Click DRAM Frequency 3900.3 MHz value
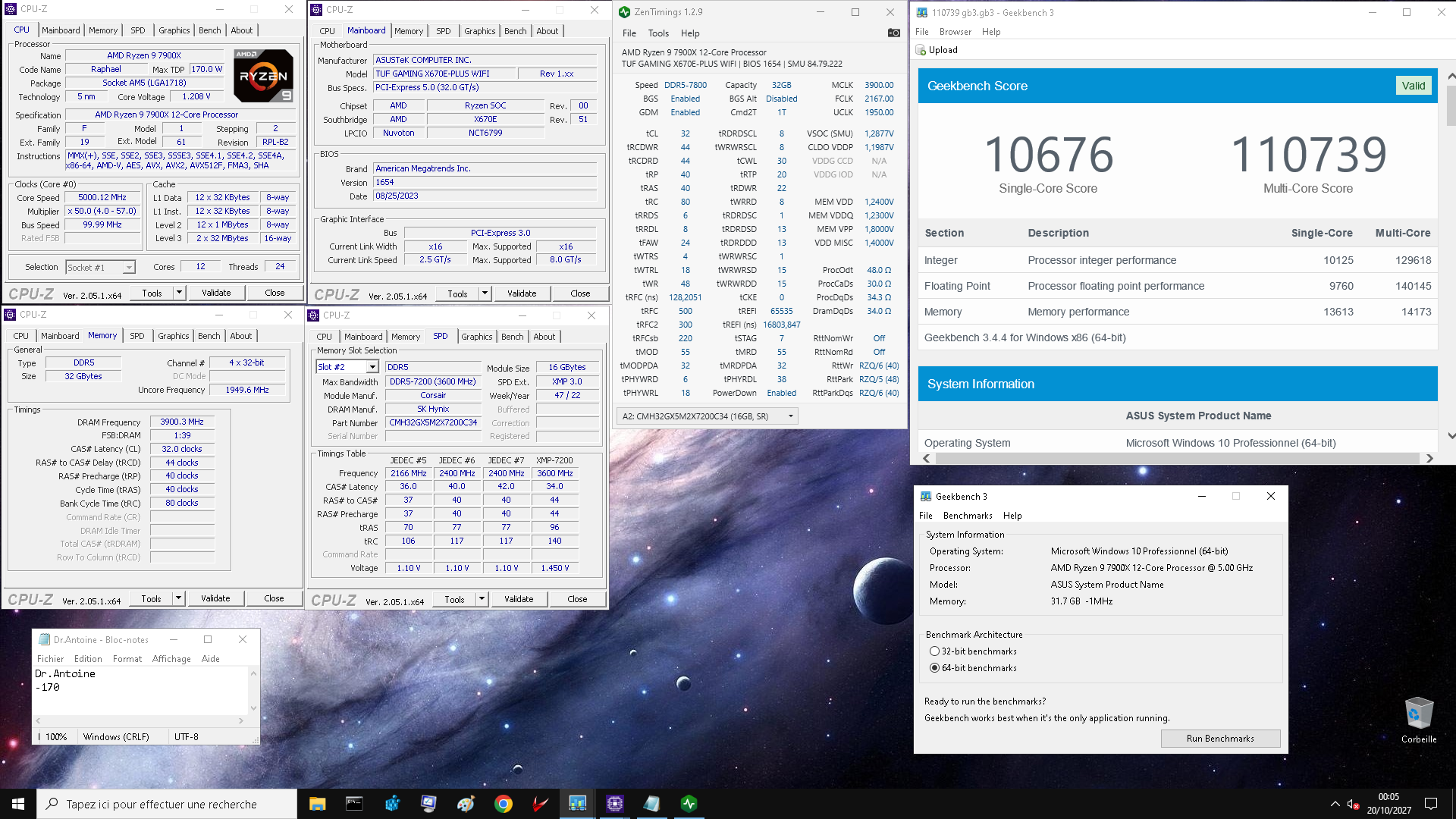 point(182,422)
